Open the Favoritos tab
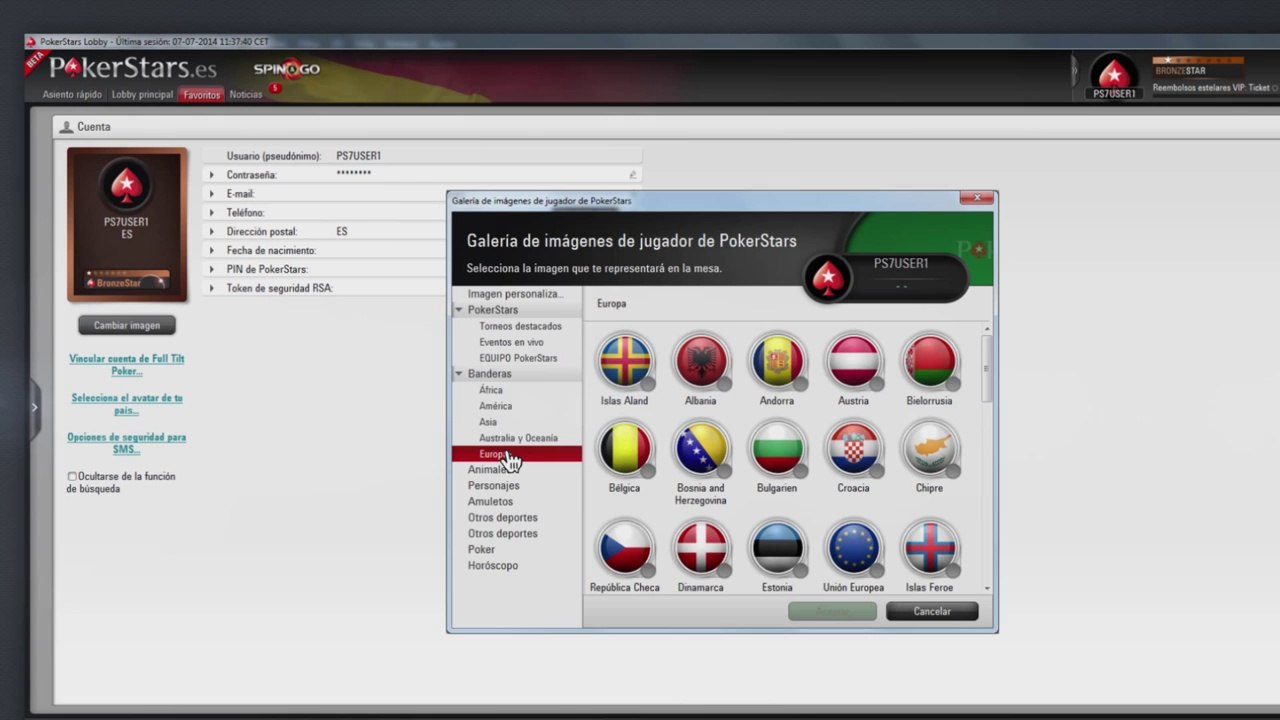Image resolution: width=1280 pixels, height=720 pixels. 201,95
